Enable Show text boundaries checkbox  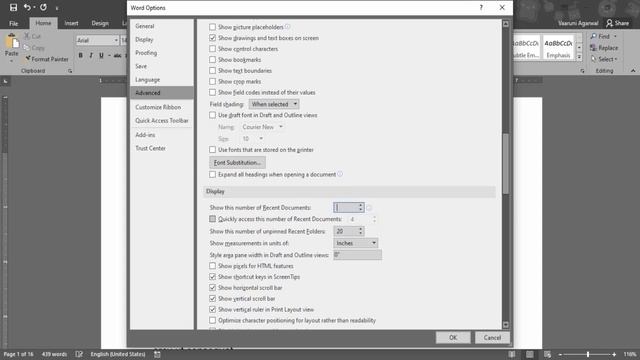pos(212,71)
